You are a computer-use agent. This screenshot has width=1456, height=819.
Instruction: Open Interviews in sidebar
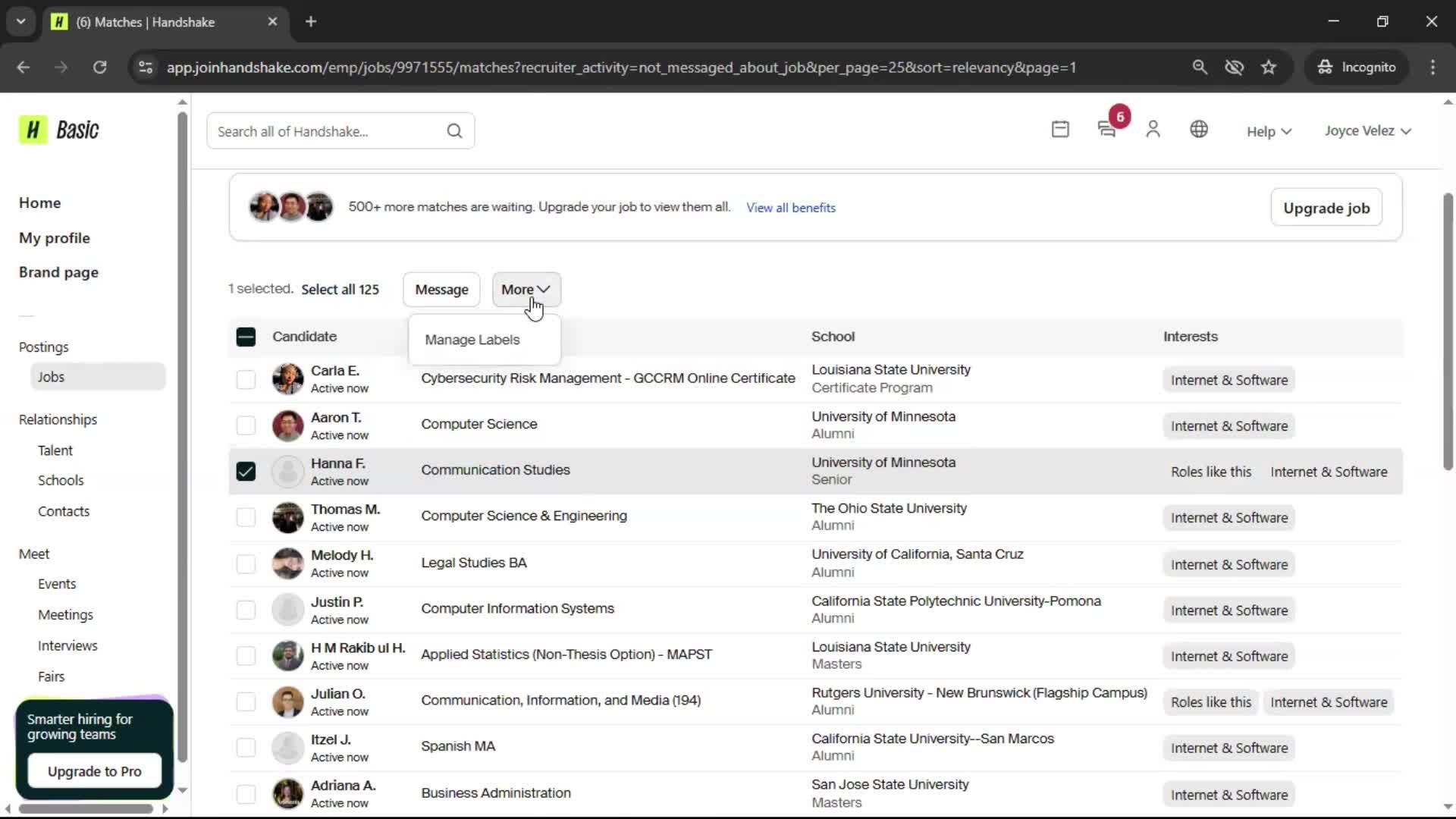(x=67, y=646)
